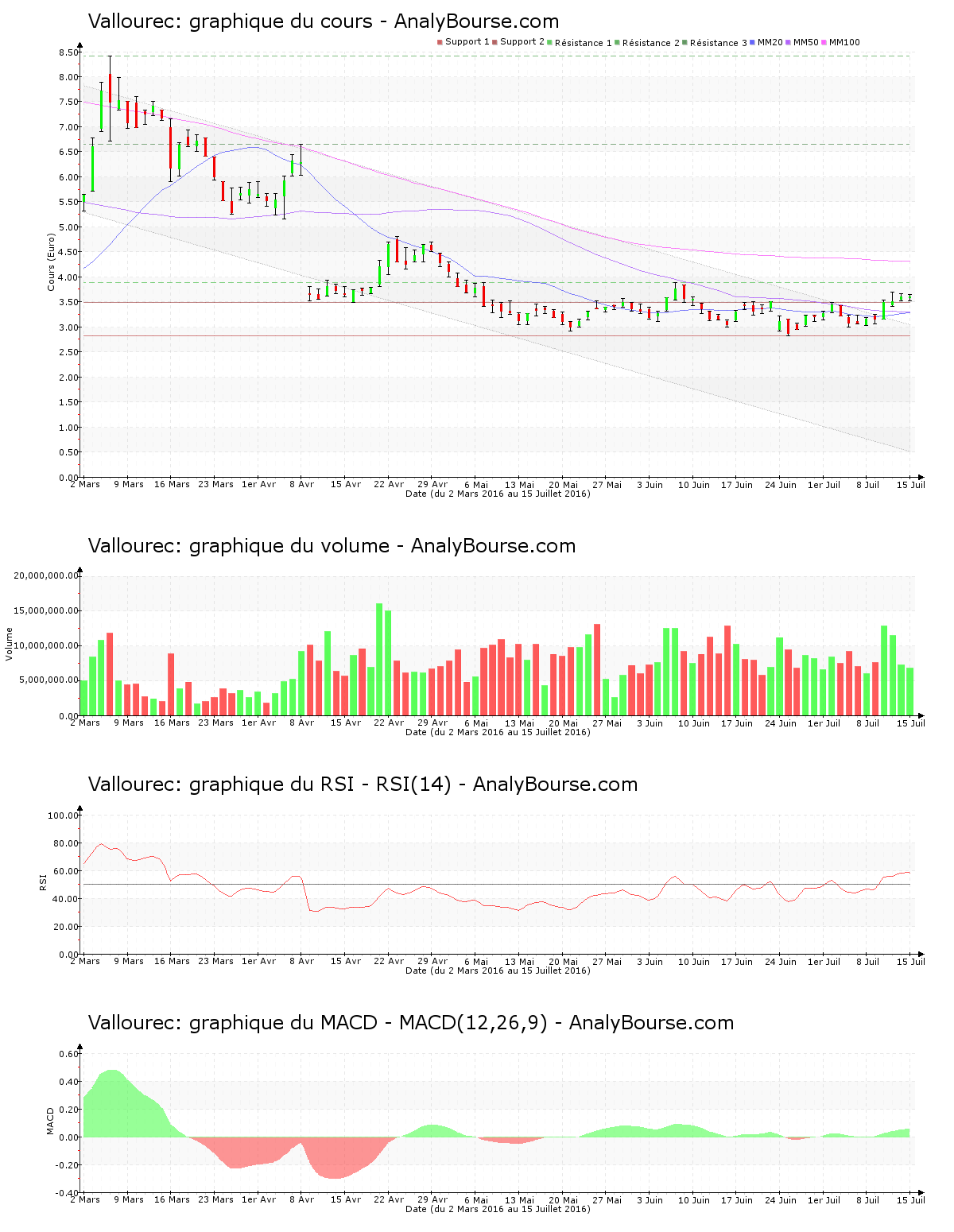Click '6 Mai' date on MACD chart axis
The image size is (954, 1232).
tap(476, 1199)
